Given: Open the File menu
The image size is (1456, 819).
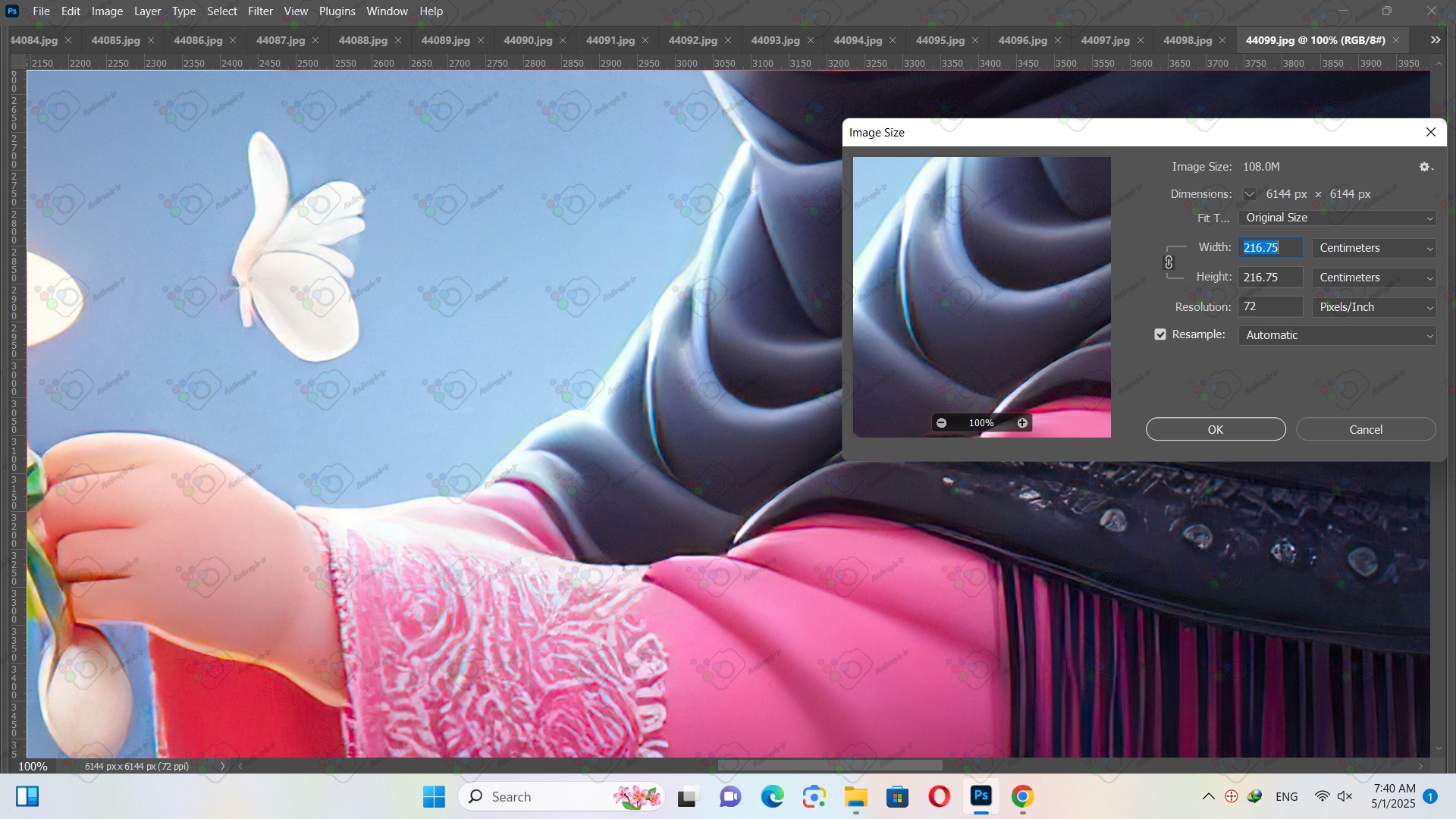Looking at the screenshot, I should pyautogui.click(x=41, y=11).
